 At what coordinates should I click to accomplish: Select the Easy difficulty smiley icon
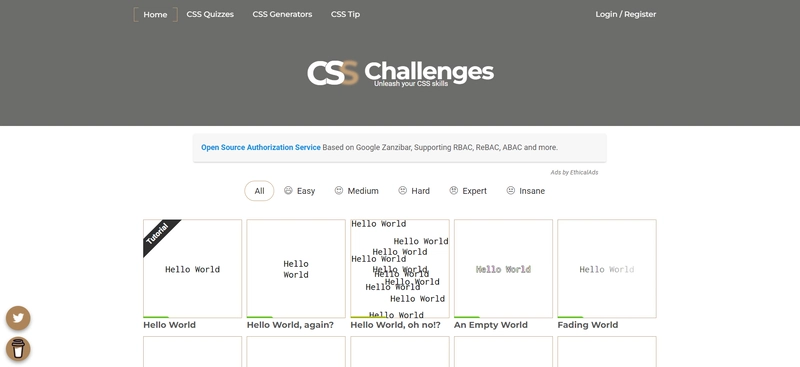click(288, 190)
